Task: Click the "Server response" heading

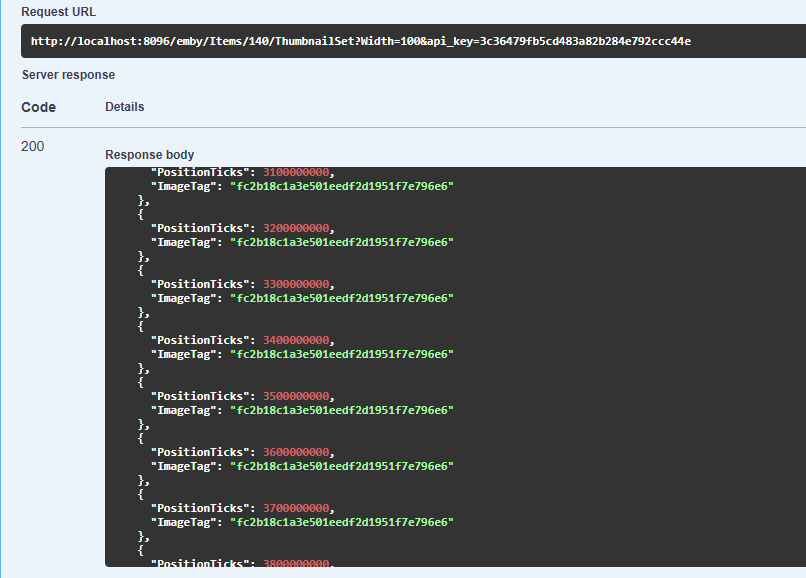Action: [x=68, y=75]
